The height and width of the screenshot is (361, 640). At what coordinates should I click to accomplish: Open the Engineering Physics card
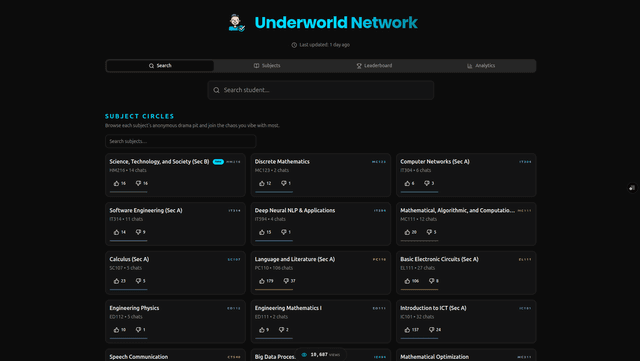tap(176, 321)
